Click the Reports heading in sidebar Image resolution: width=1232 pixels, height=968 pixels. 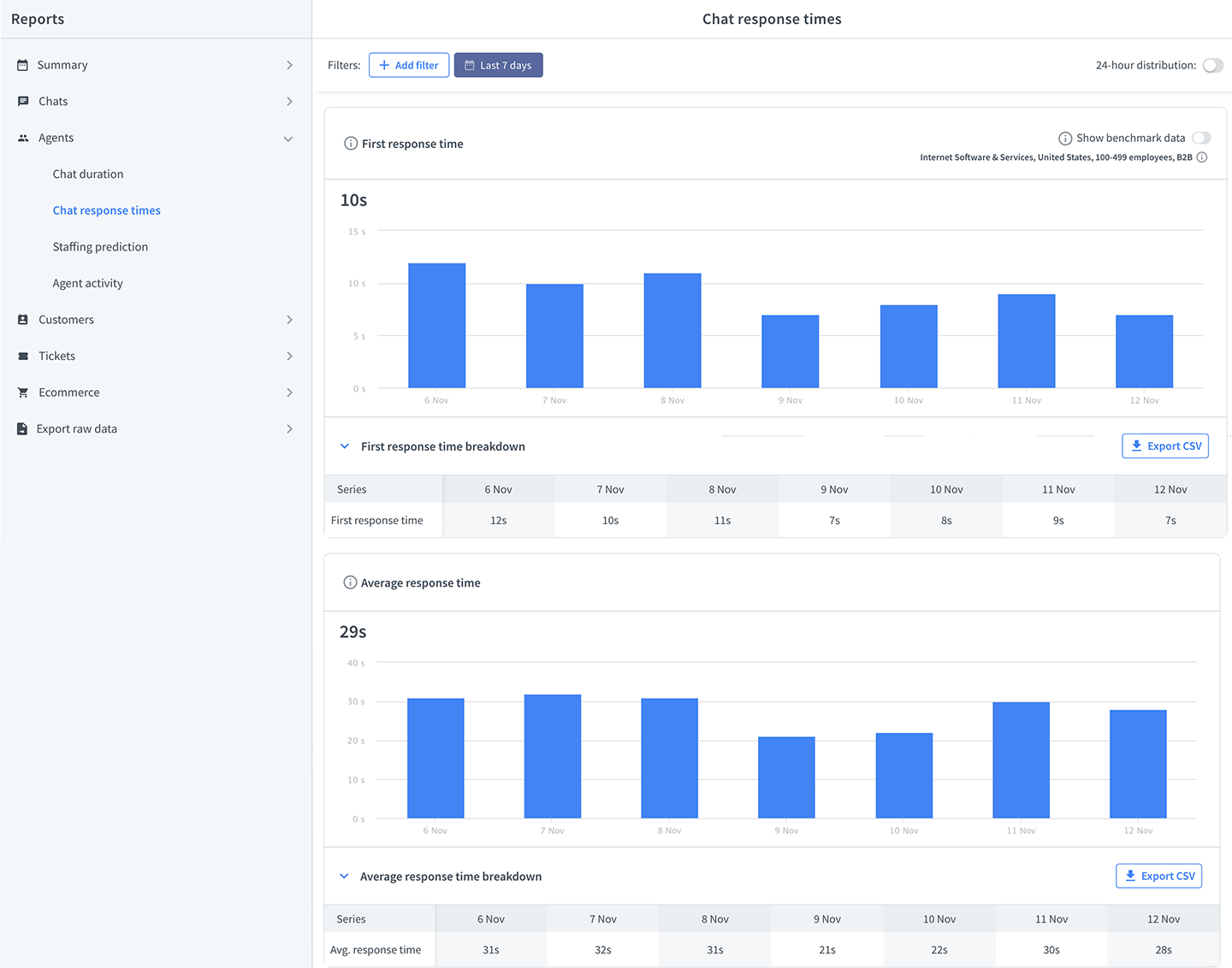coord(38,19)
